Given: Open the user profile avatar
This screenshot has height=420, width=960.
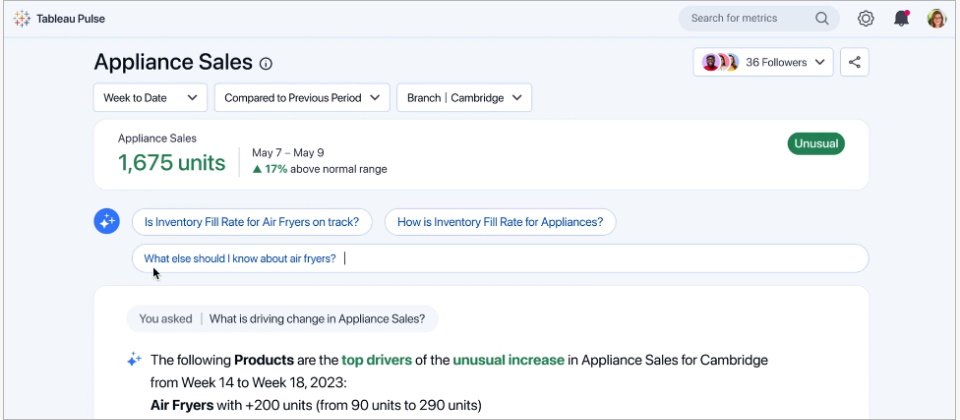Looking at the screenshot, I should click(936, 18).
